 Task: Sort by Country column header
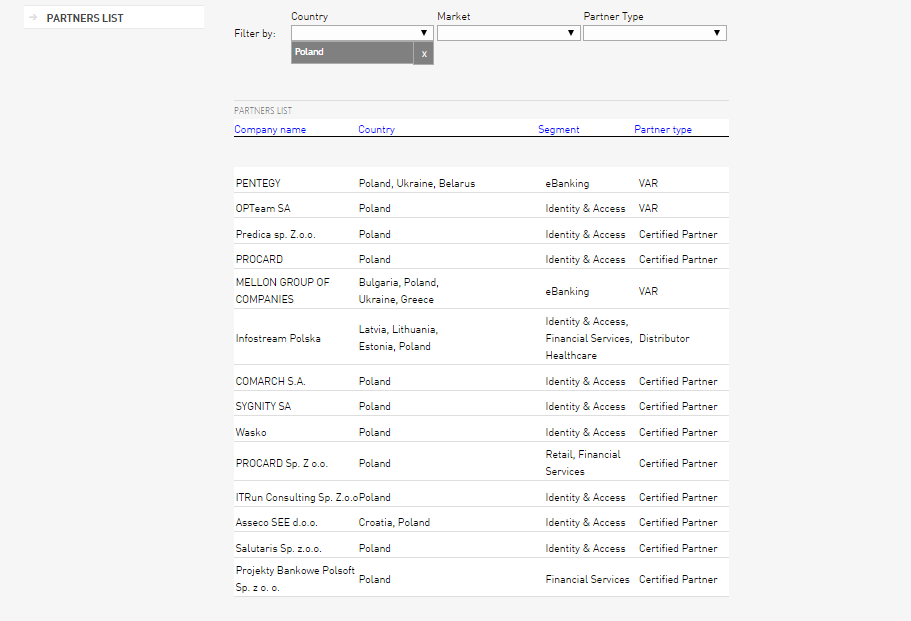point(376,130)
